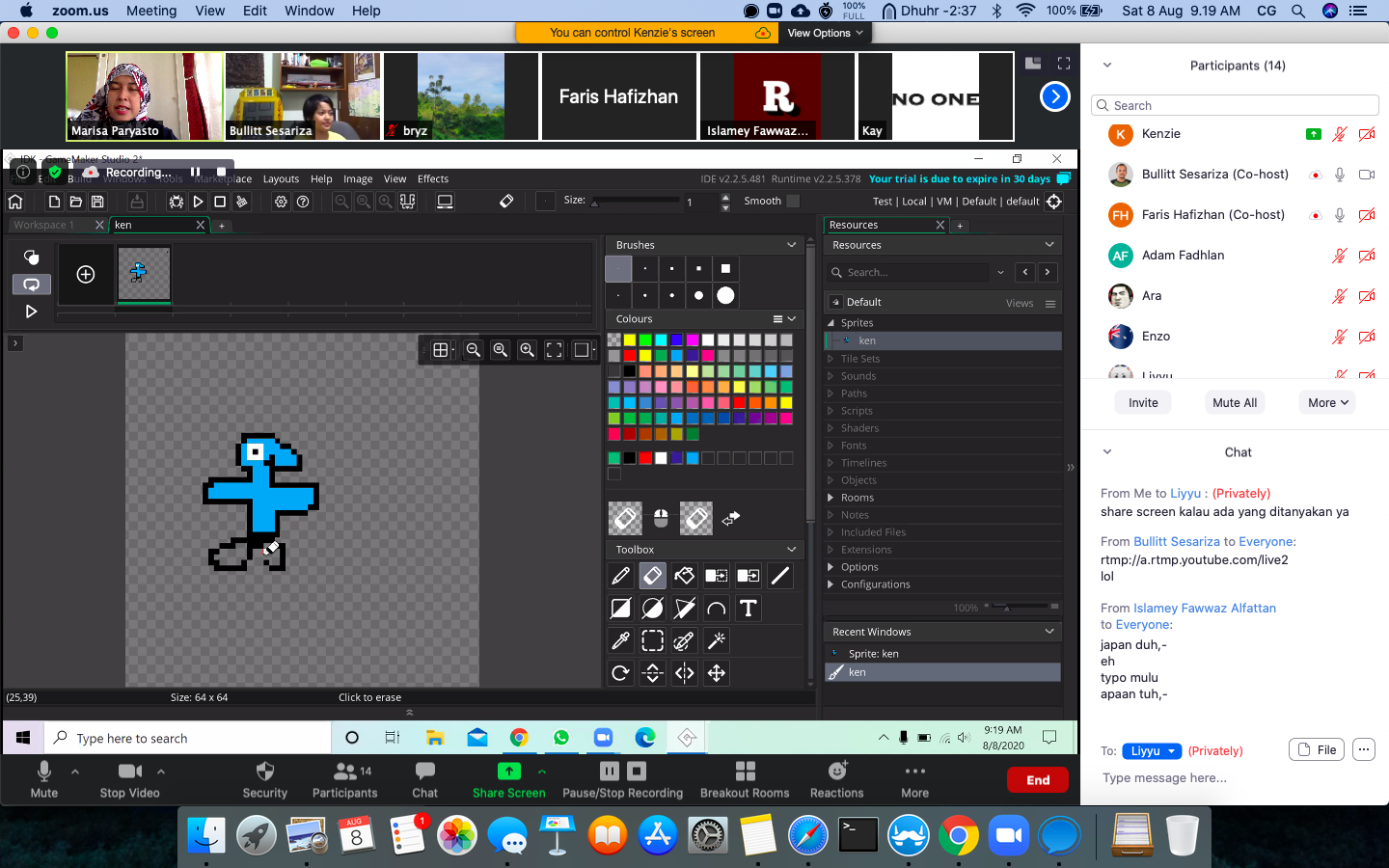Pick the magenta colour swatch in top row

[x=693, y=339]
